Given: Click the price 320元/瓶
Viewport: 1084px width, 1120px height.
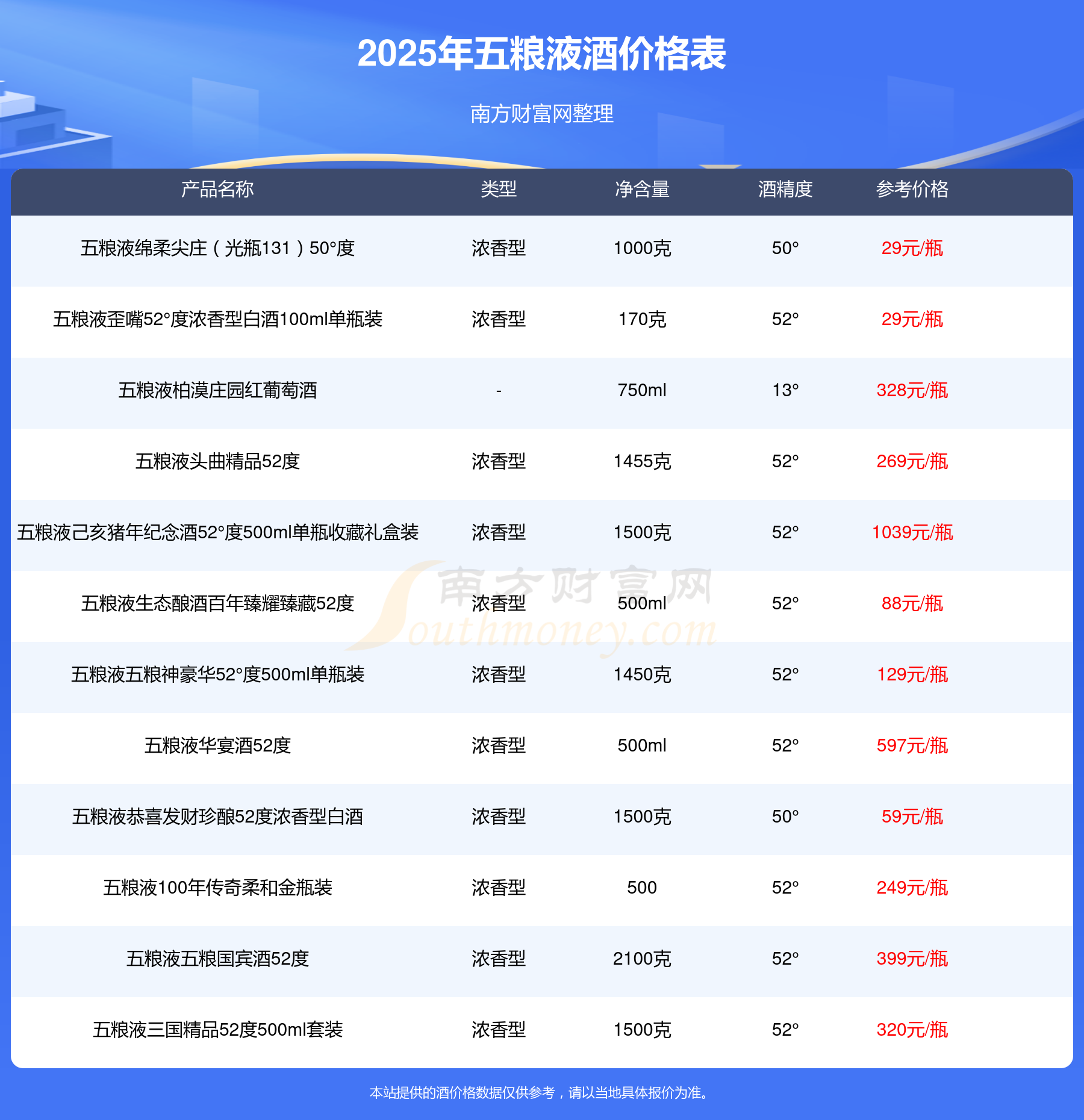Looking at the screenshot, I should [912, 1030].
